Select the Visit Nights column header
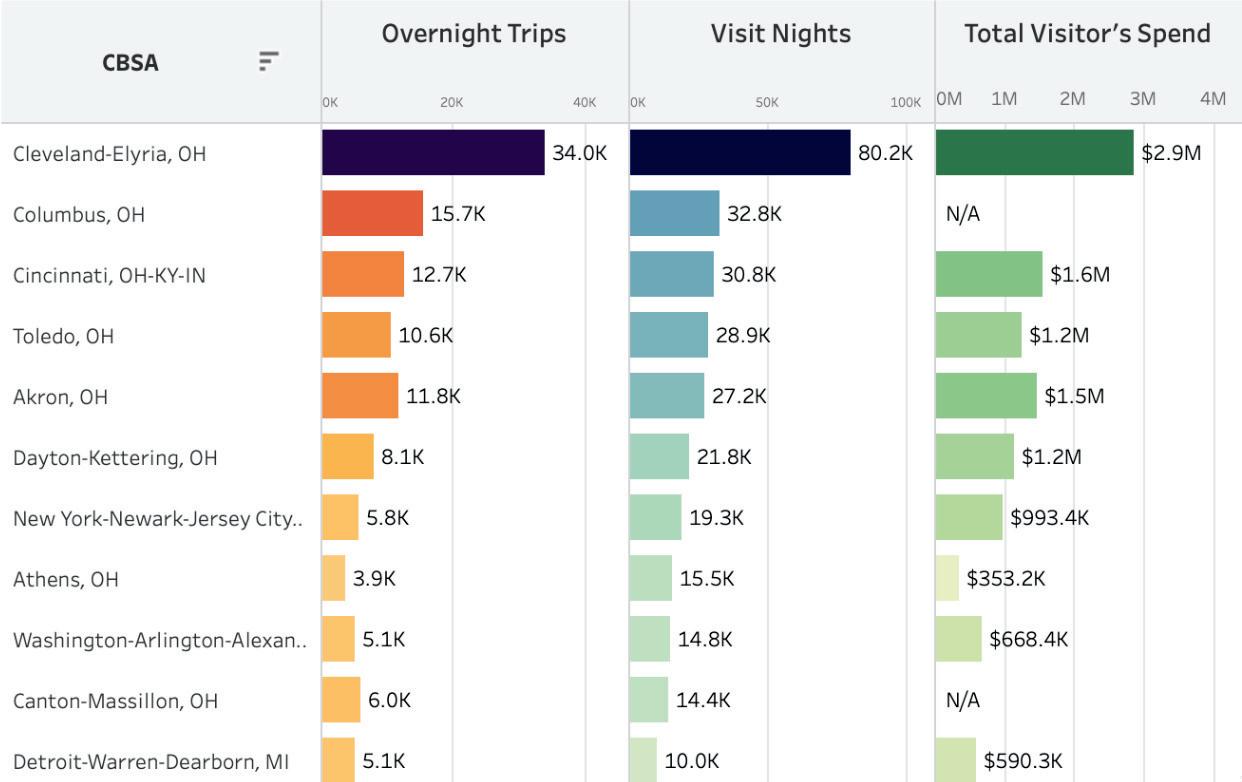 pos(780,34)
